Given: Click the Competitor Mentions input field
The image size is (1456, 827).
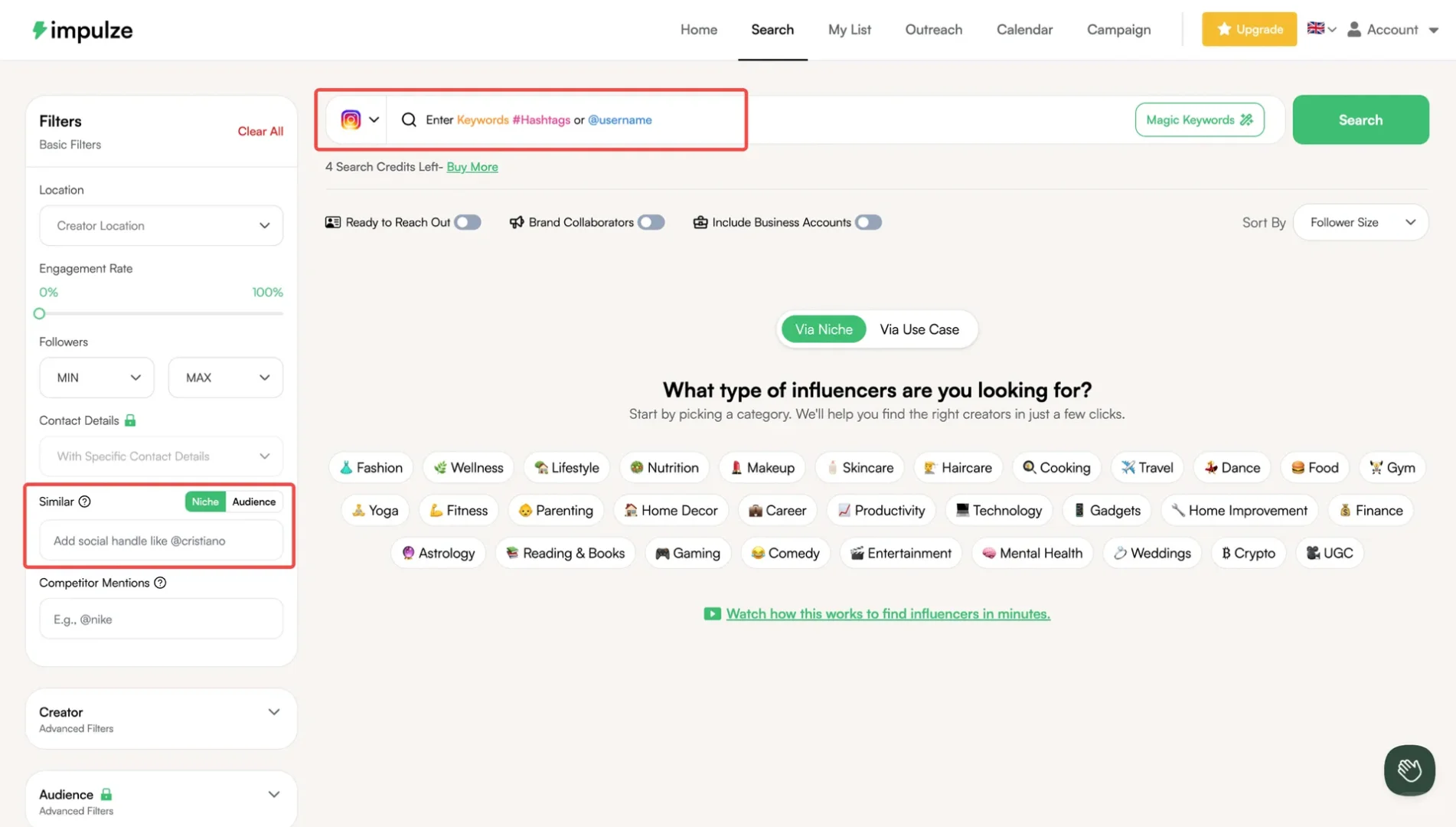Looking at the screenshot, I should pyautogui.click(x=161, y=619).
